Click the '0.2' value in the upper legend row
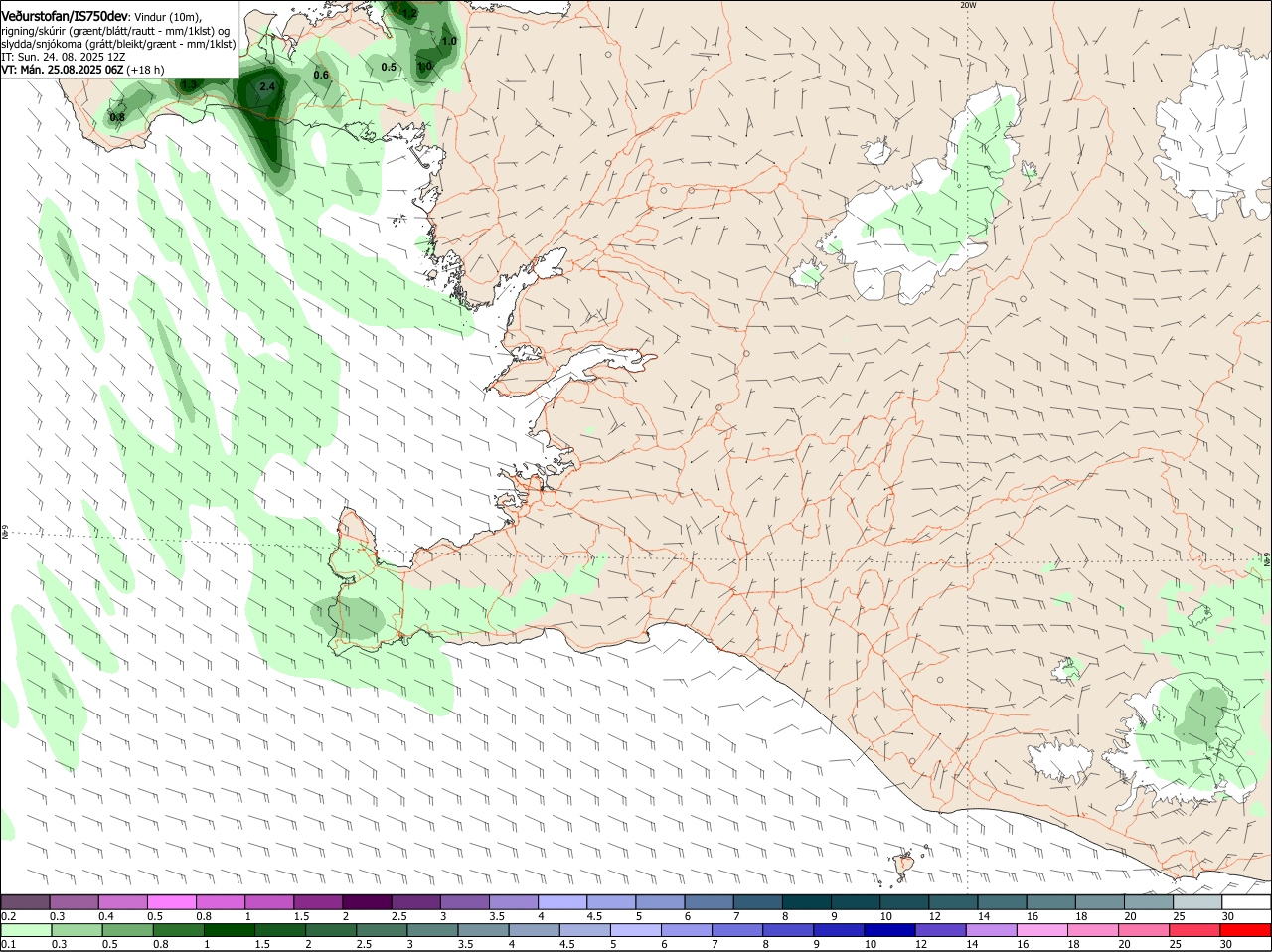This screenshot has height=952, width=1272. point(8,915)
